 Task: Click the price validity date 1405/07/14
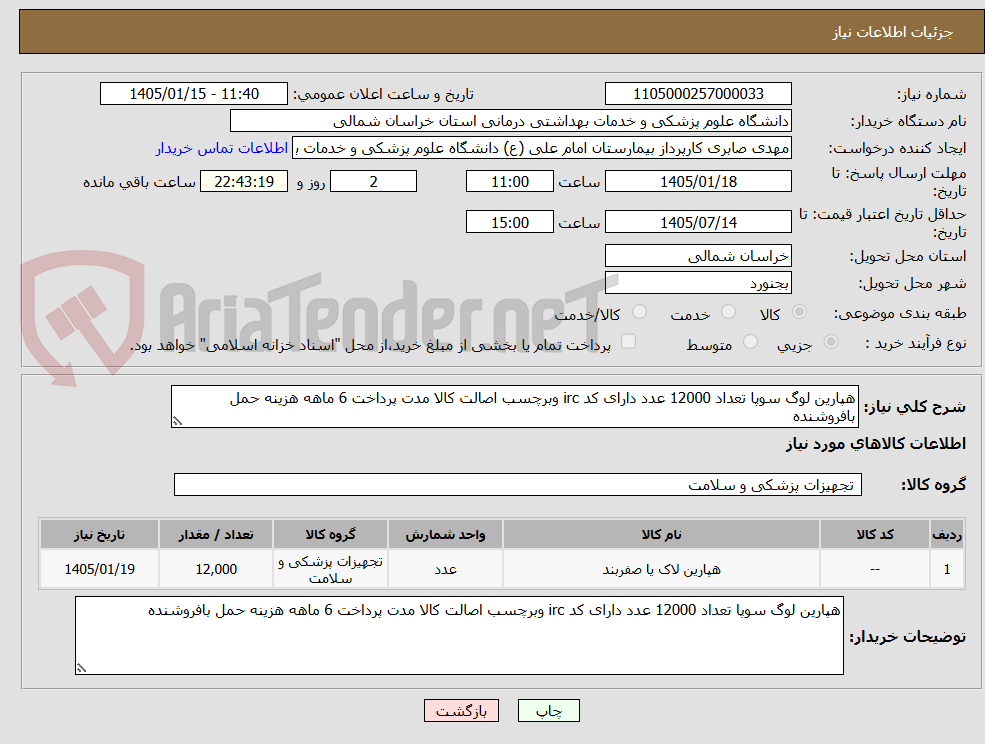[698, 222]
